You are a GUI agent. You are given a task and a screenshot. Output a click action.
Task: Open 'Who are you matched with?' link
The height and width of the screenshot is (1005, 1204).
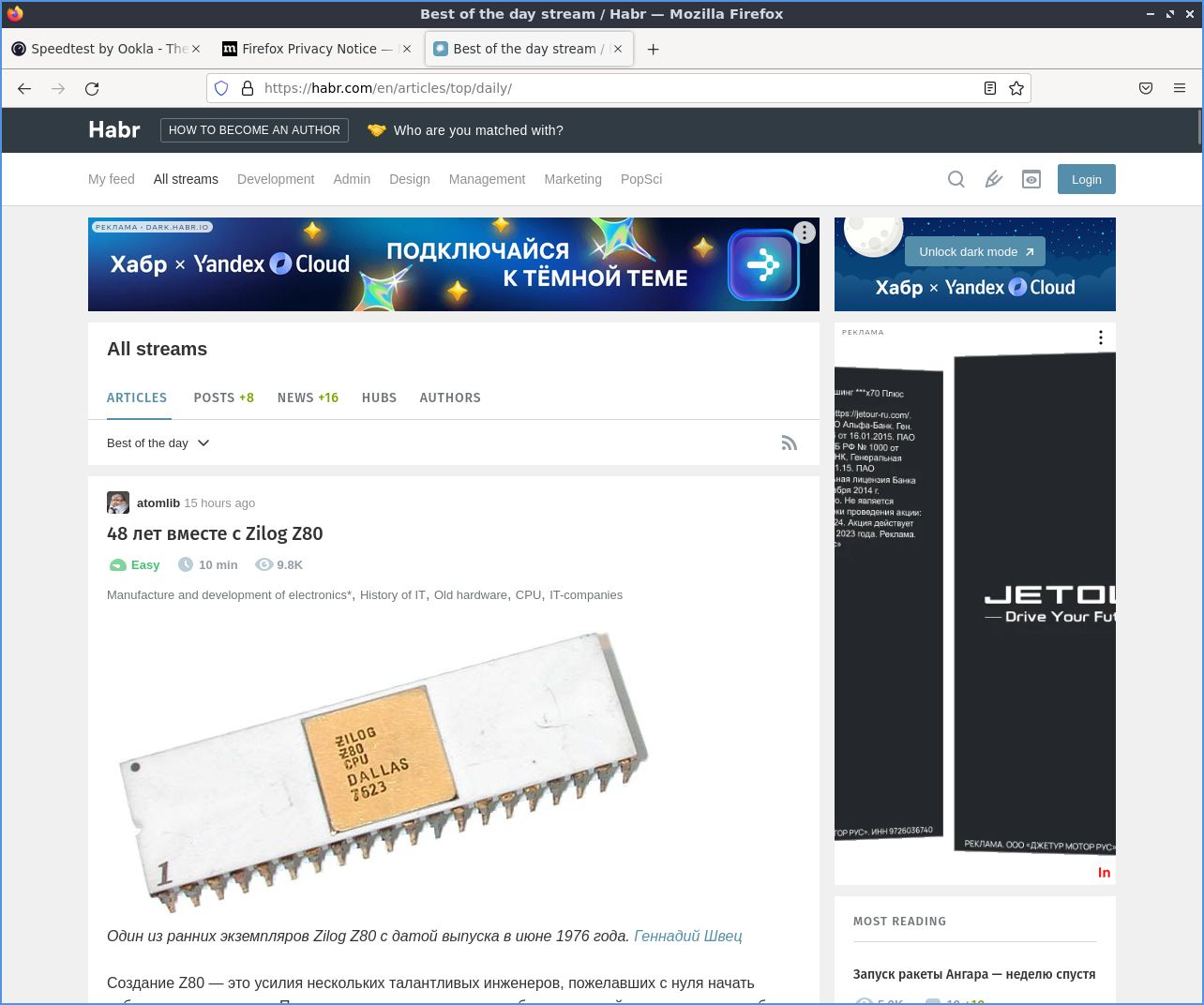click(x=465, y=130)
